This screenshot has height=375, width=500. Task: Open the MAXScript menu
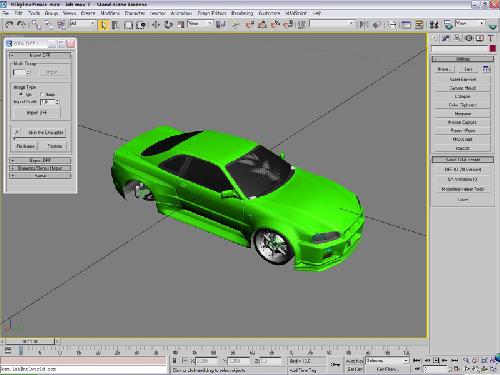(296, 13)
